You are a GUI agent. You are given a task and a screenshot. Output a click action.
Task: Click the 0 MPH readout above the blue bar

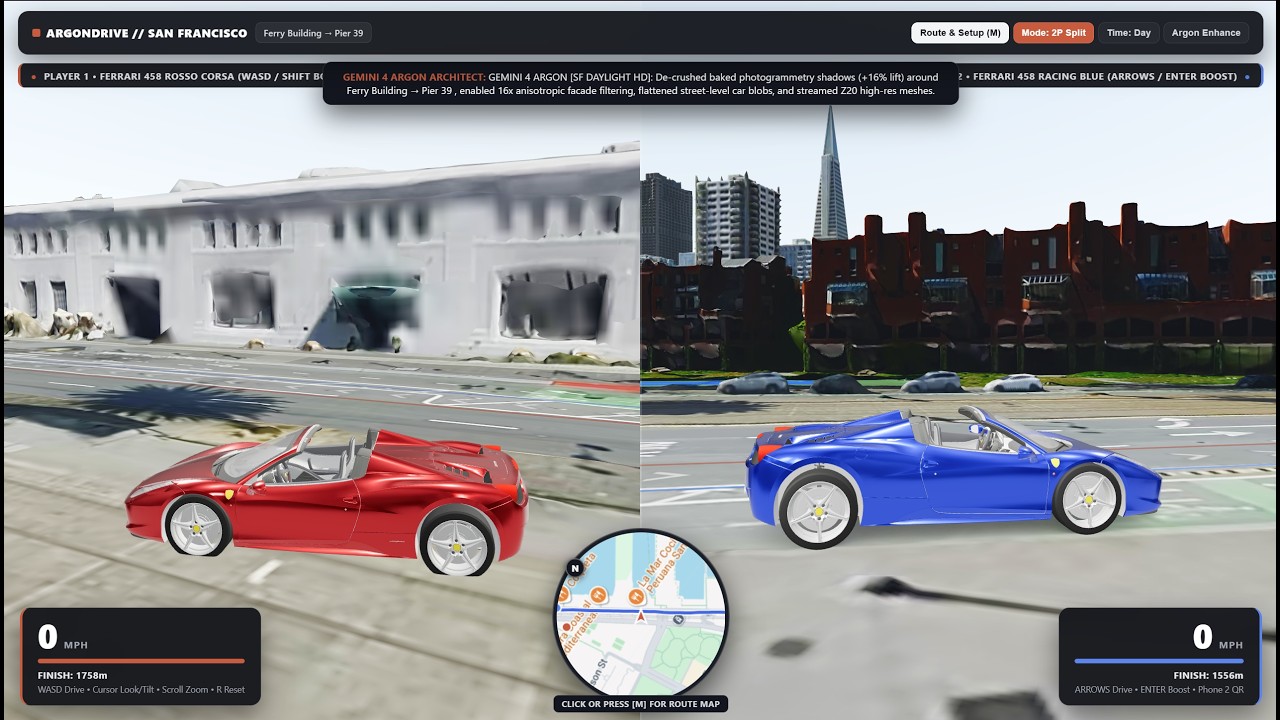coord(1218,638)
